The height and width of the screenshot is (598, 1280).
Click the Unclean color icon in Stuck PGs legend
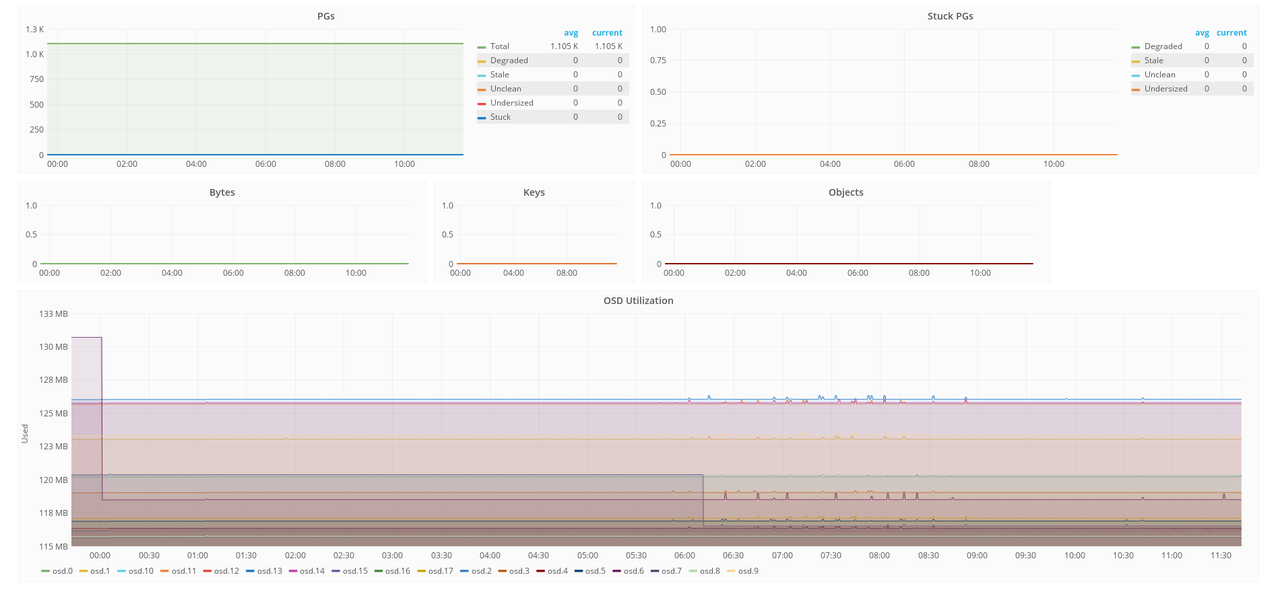1136,75
